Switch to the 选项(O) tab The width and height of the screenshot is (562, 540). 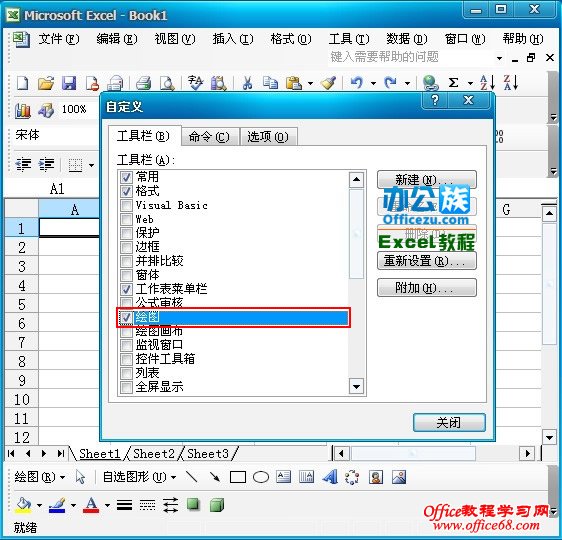pyautogui.click(x=268, y=137)
